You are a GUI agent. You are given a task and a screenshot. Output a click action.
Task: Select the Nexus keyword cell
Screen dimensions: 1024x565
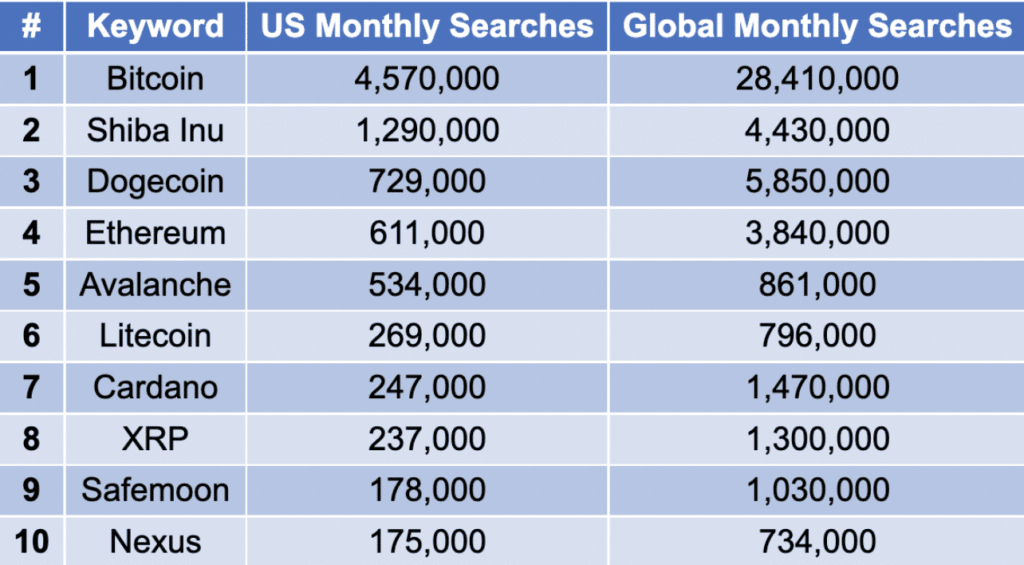tap(155, 542)
